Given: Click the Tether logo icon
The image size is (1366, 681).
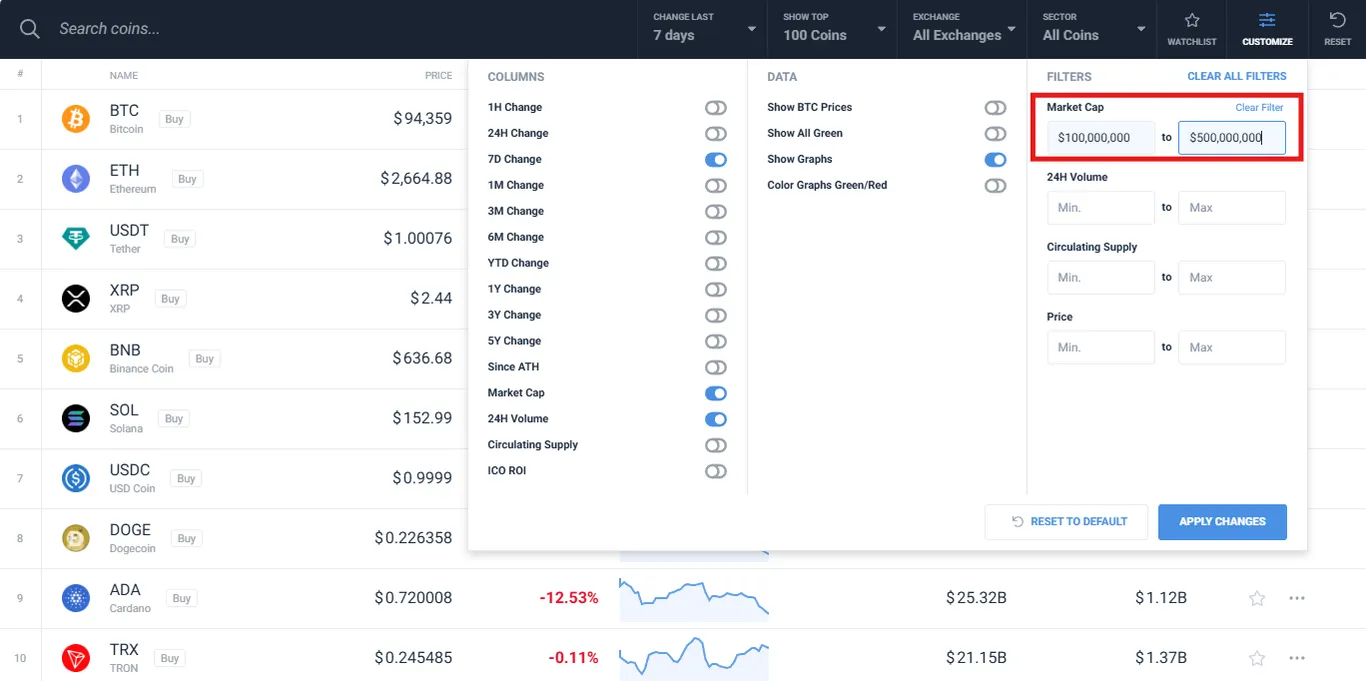Looking at the screenshot, I should [x=76, y=238].
